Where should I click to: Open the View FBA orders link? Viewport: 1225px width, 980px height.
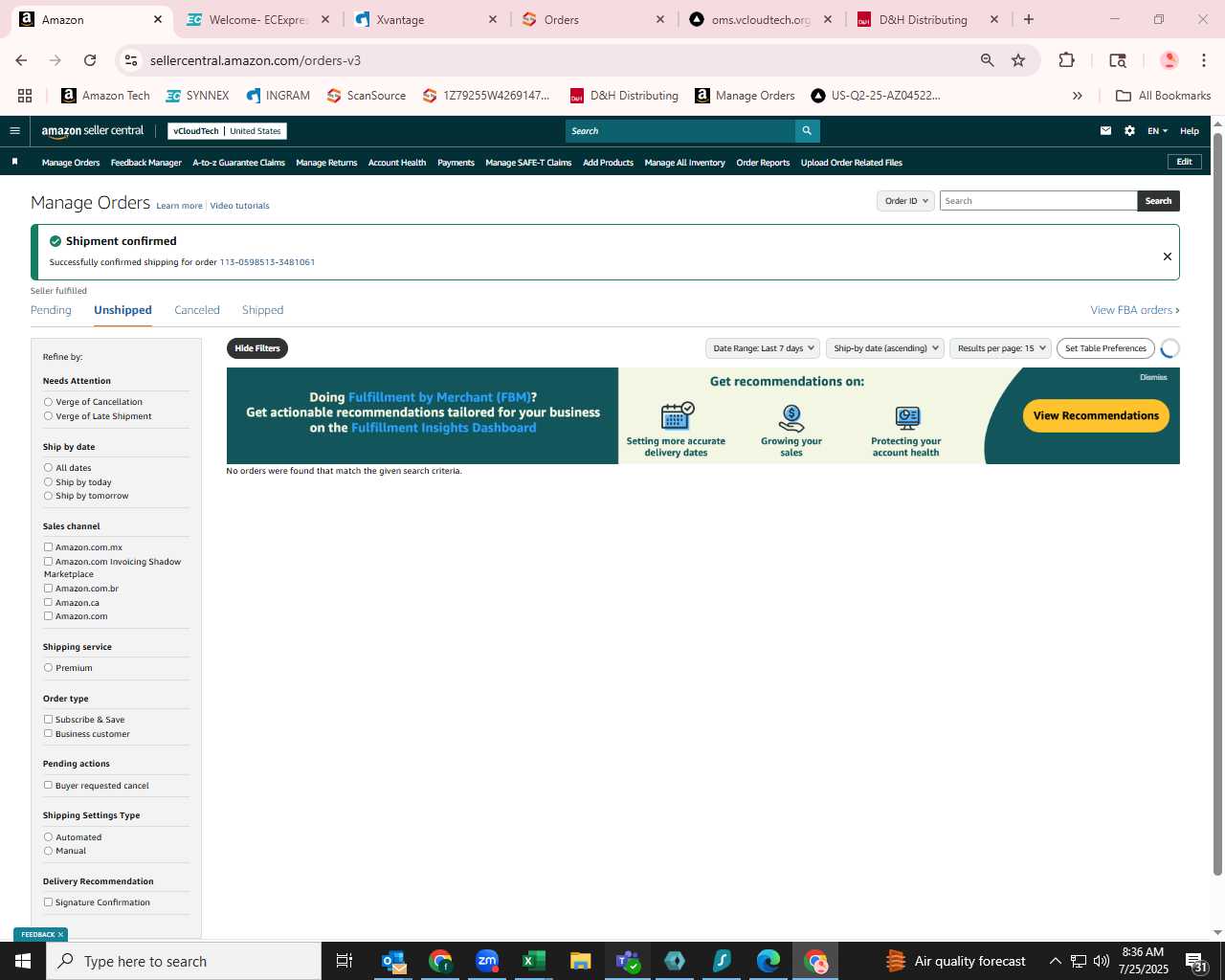pos(1135,310)
